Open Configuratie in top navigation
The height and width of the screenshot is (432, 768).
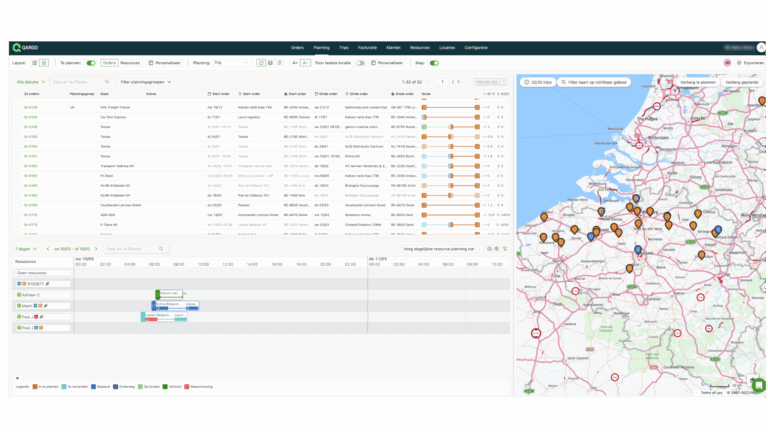point(476,48)
